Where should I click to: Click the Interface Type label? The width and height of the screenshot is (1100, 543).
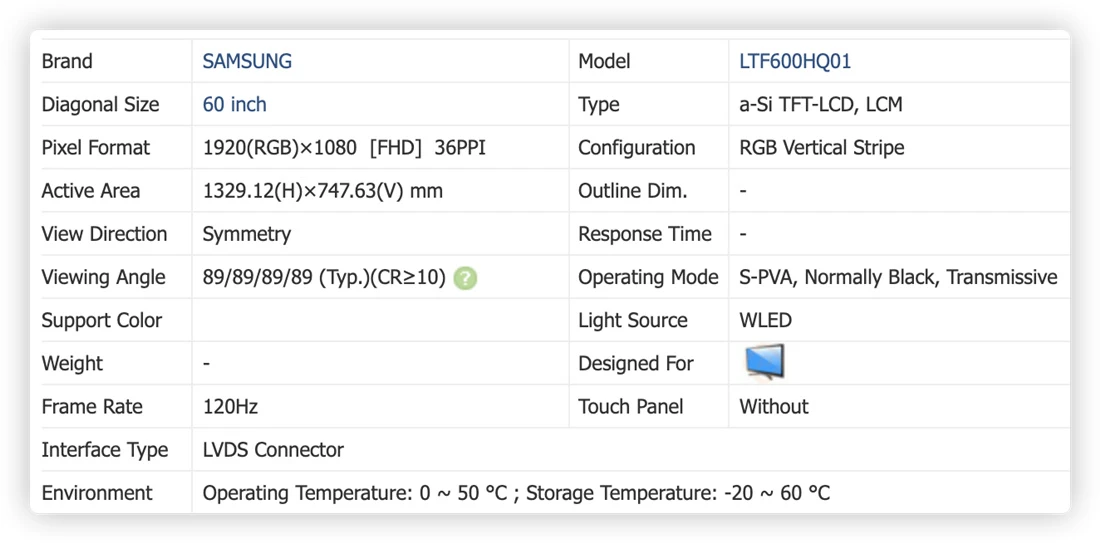(x=105, y=450)
